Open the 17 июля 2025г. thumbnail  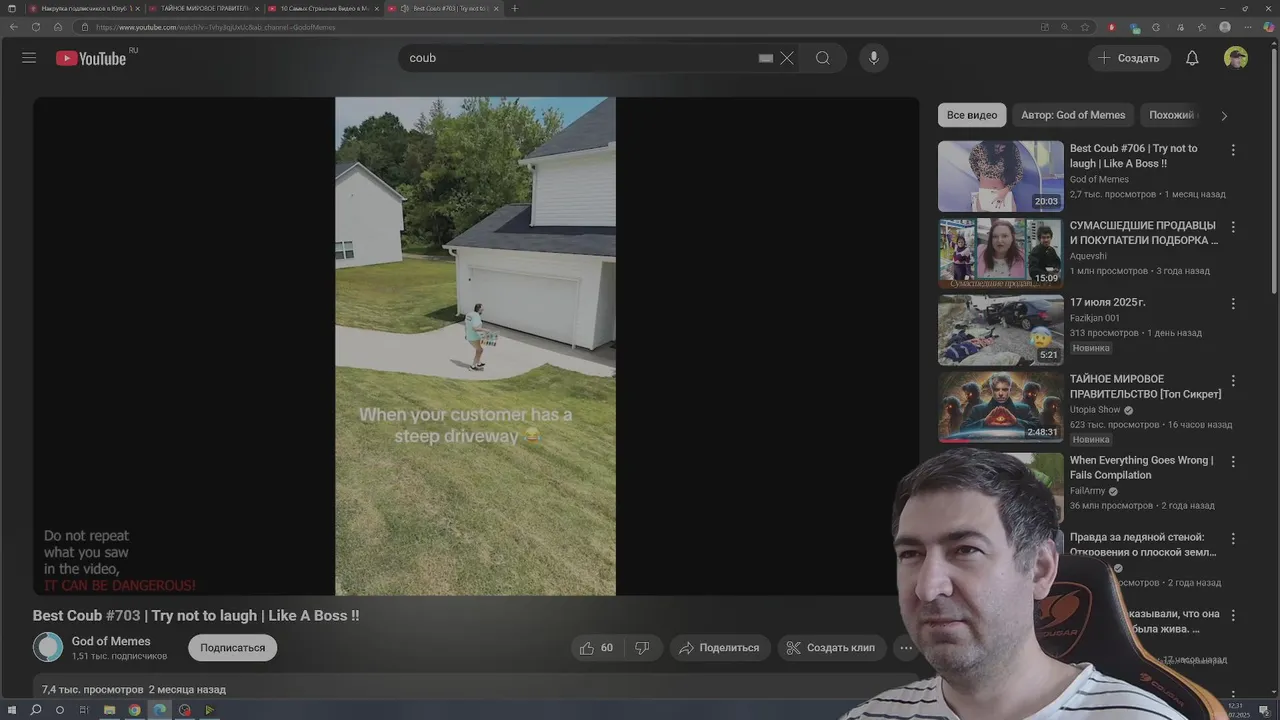click(1001, 330)
